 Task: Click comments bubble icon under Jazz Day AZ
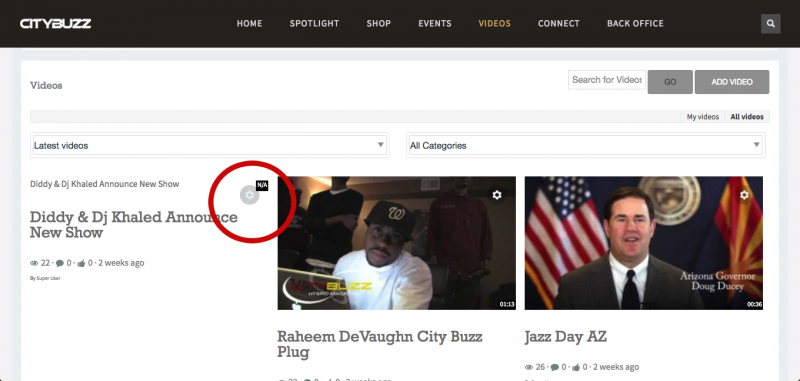[555, 367]
